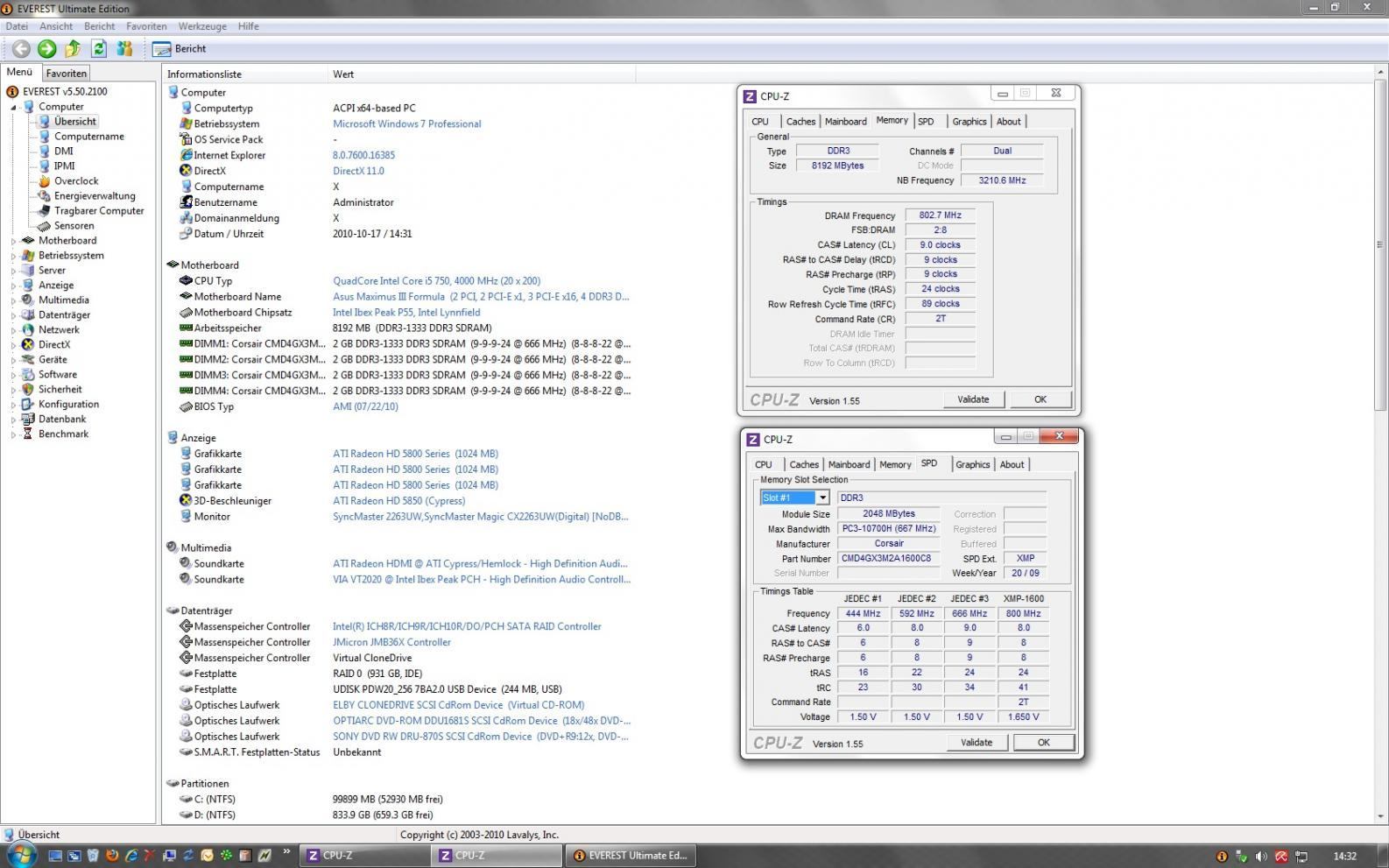Click the users icon in EVEREST toolbar
This screenshot has width=1389, height=868.
coord(124,49)
